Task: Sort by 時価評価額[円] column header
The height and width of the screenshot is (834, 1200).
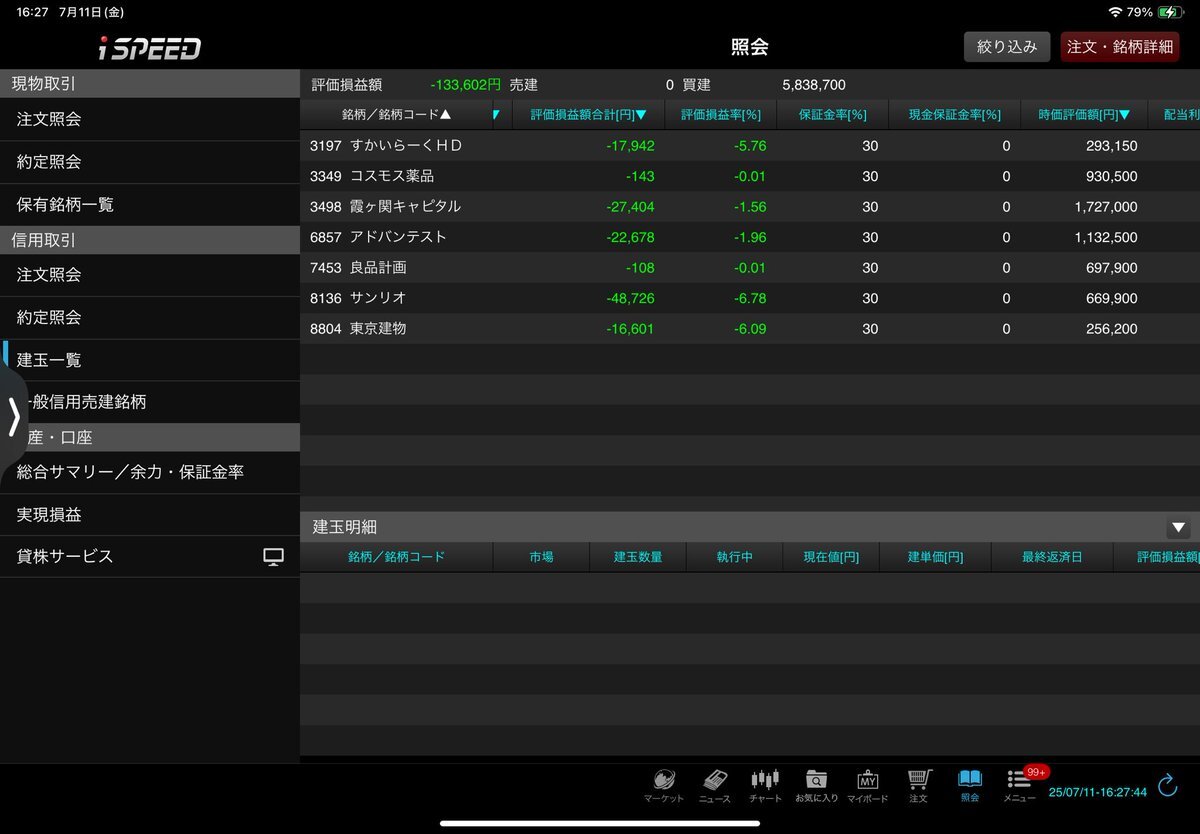Action: (x=1084, y=115)
